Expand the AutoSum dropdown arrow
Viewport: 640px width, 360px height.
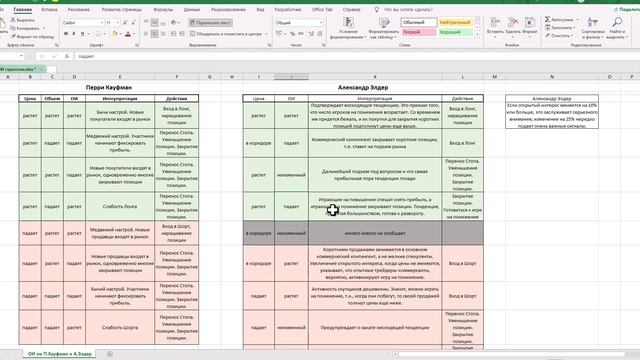578,20
